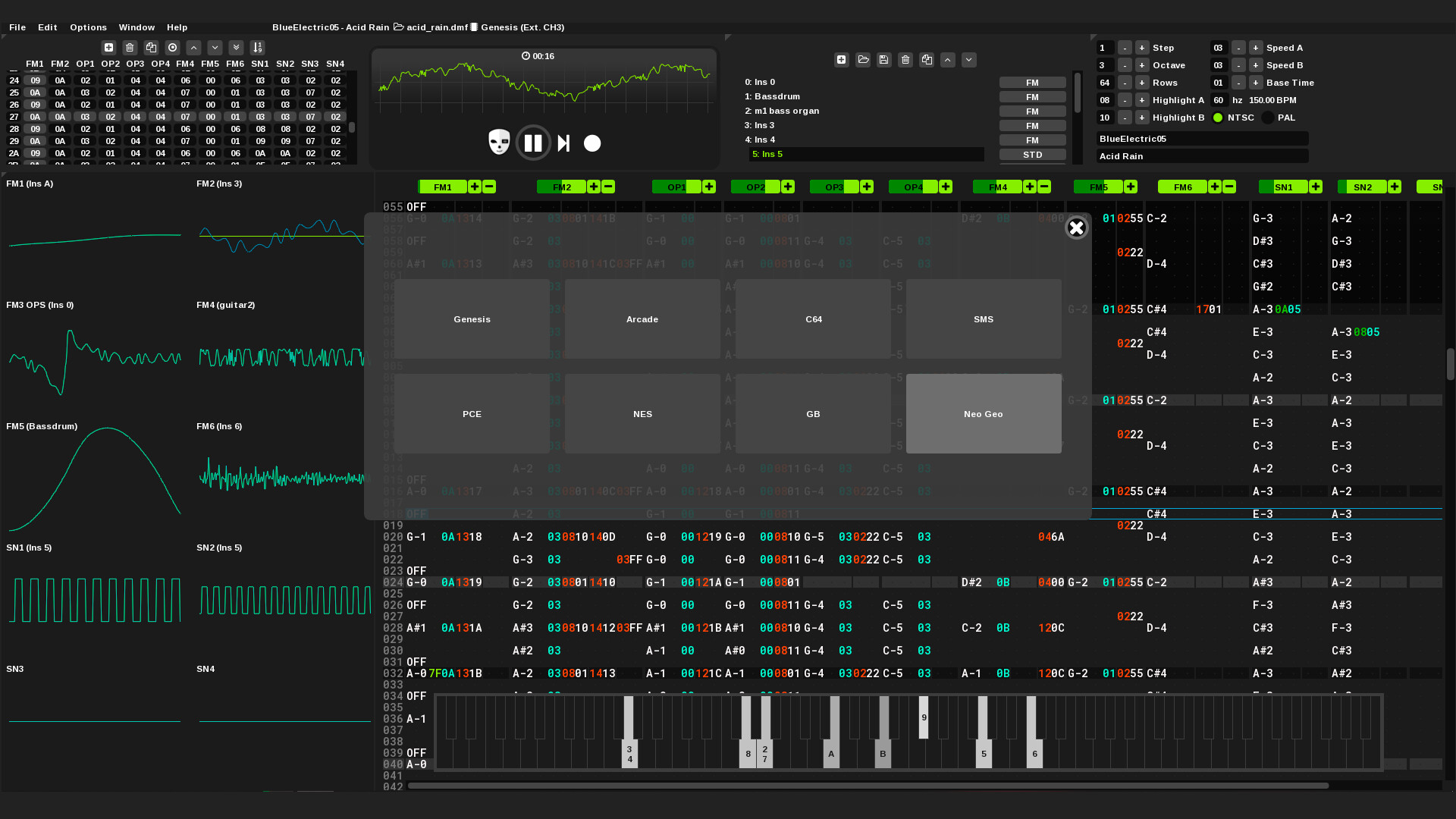
Task: Pause playback with the pause button
Action: pos(533,143)
